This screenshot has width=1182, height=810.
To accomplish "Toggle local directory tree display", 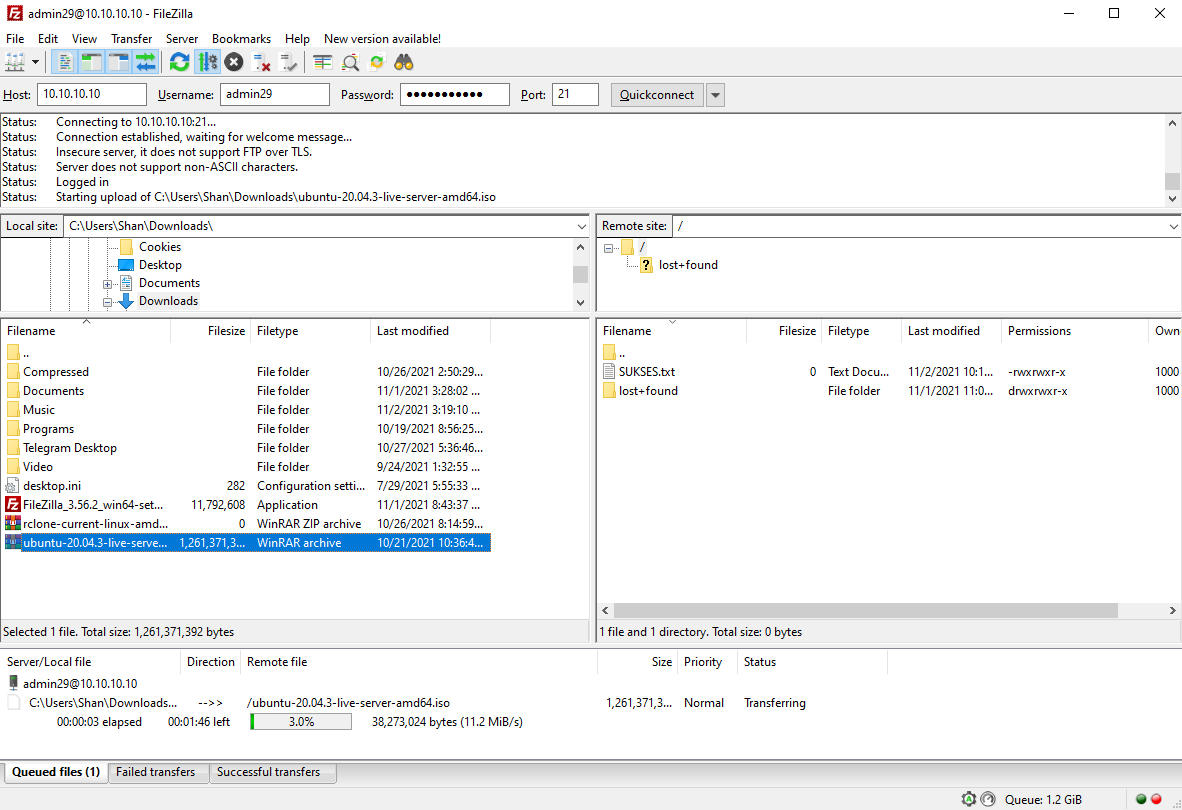I will click(92, 62).
